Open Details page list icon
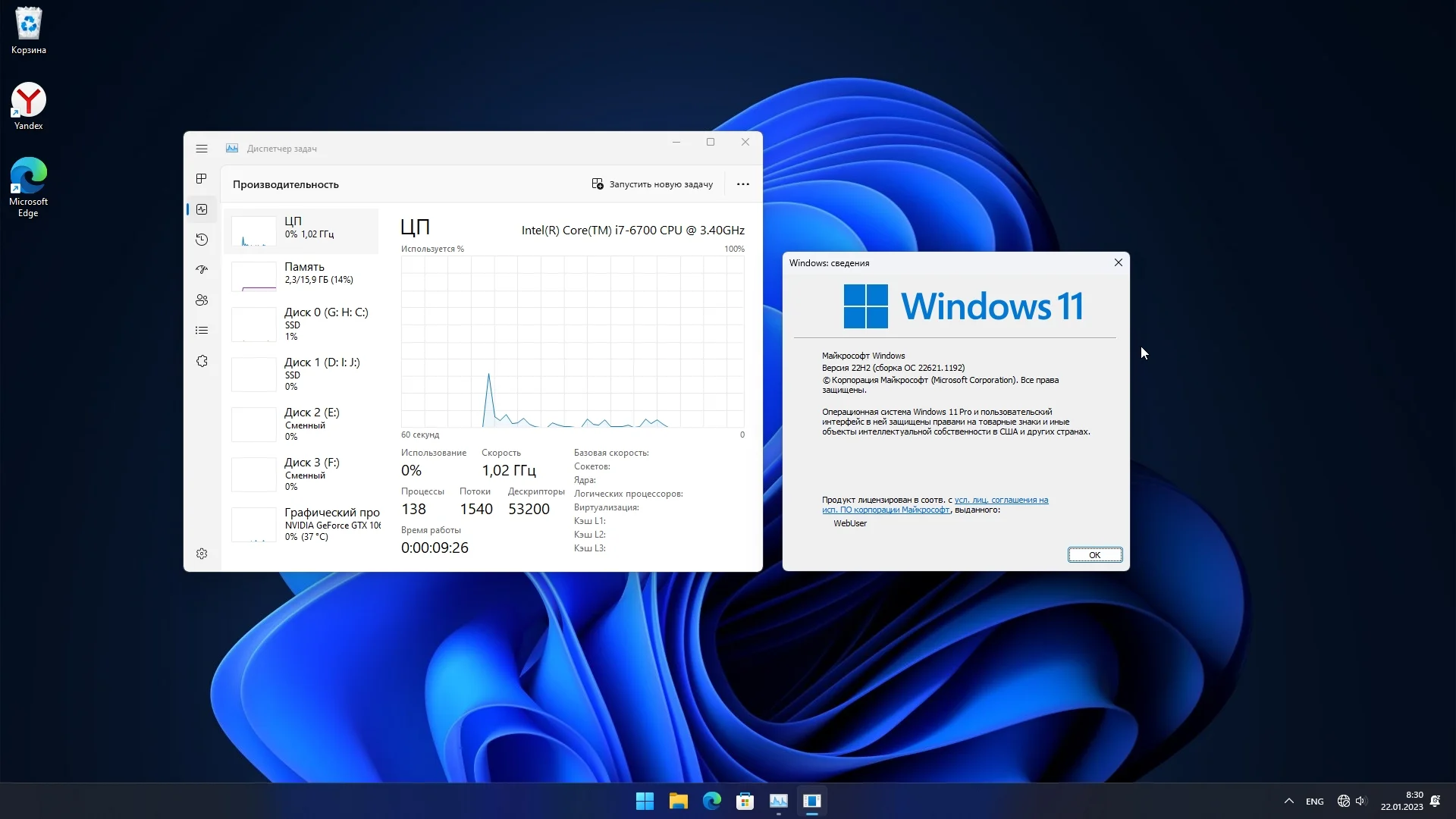 pyautogui.click(x=202, y=331)
